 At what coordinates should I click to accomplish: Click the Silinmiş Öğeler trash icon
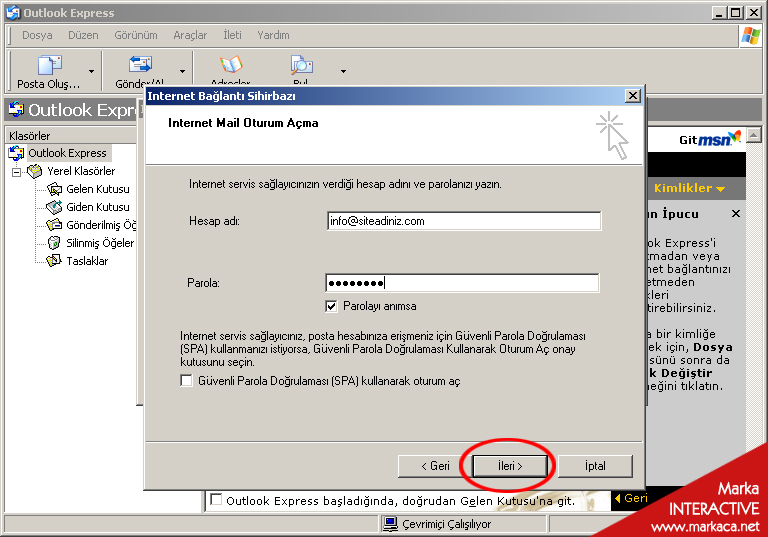(54, 243)
